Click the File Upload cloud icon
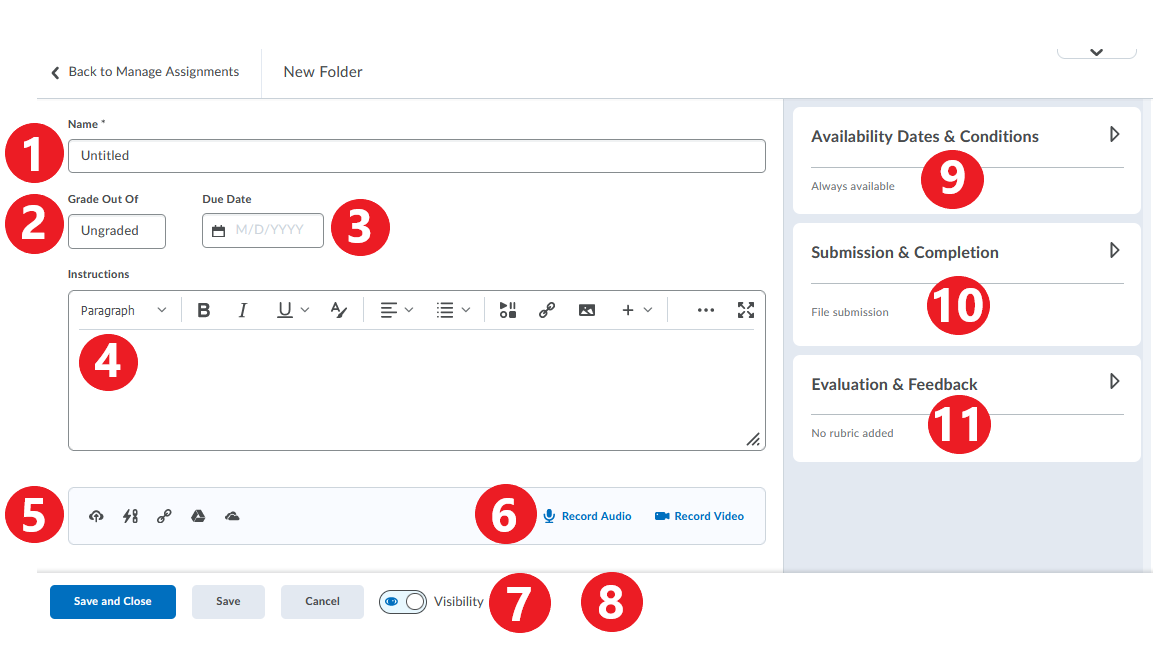The width and height of the screenshot is (1153, 670). coord(96,516)
